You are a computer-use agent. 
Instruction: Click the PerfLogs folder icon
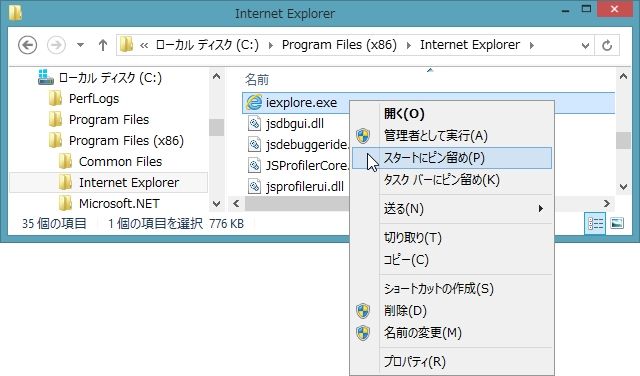tap(55, 98)
